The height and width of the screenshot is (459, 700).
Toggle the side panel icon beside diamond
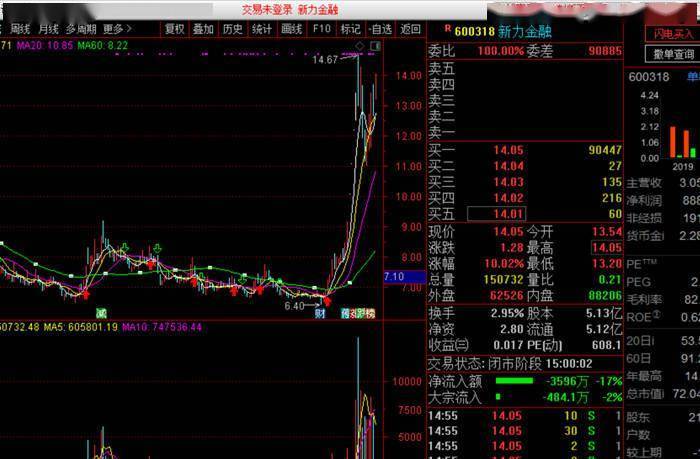375,46
